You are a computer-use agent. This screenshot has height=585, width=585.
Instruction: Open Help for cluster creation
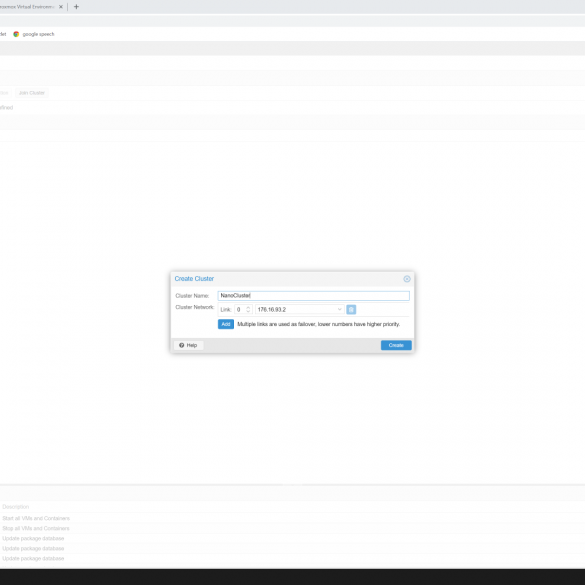tap(188, 345)
